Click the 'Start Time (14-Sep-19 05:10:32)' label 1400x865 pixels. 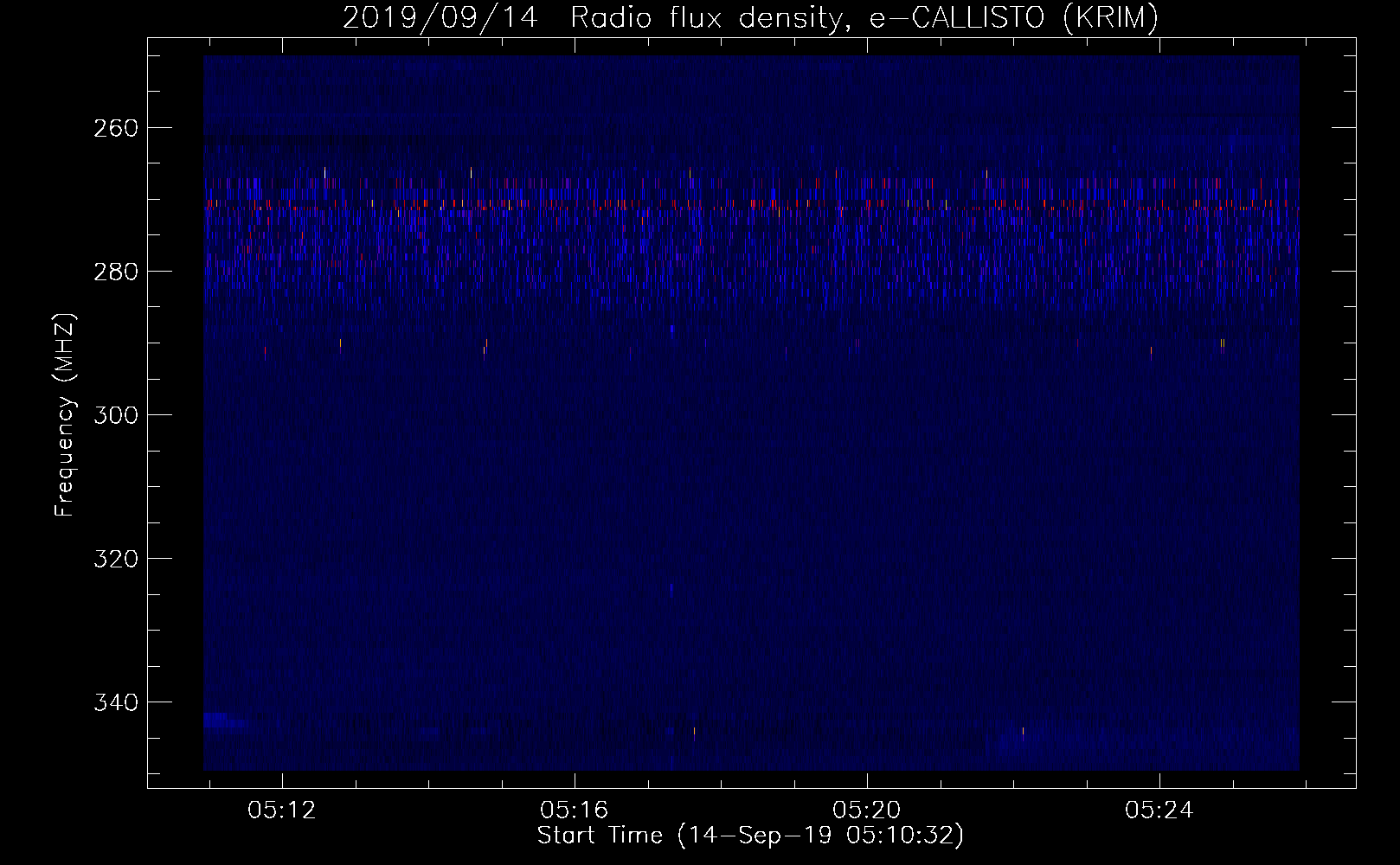pyautogui.click(x=750, y=836)
